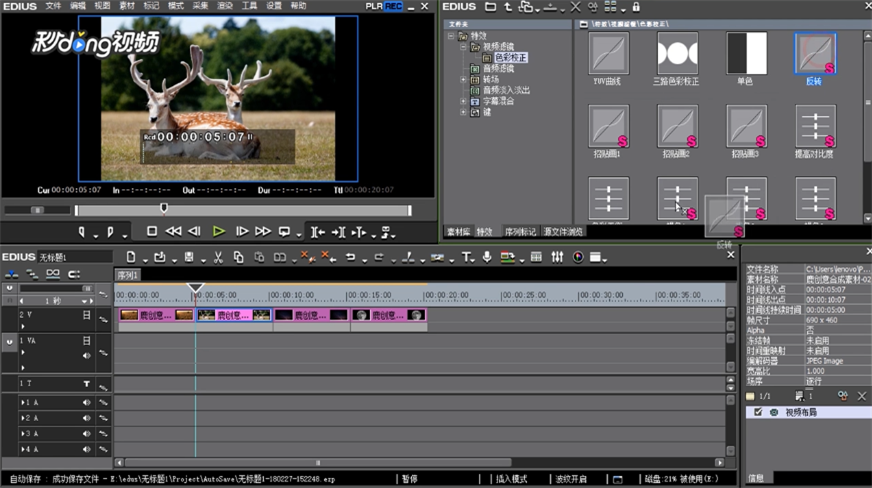Open the 素材 menu
This screenshot has width=872, height=488.
pos(127,6)
